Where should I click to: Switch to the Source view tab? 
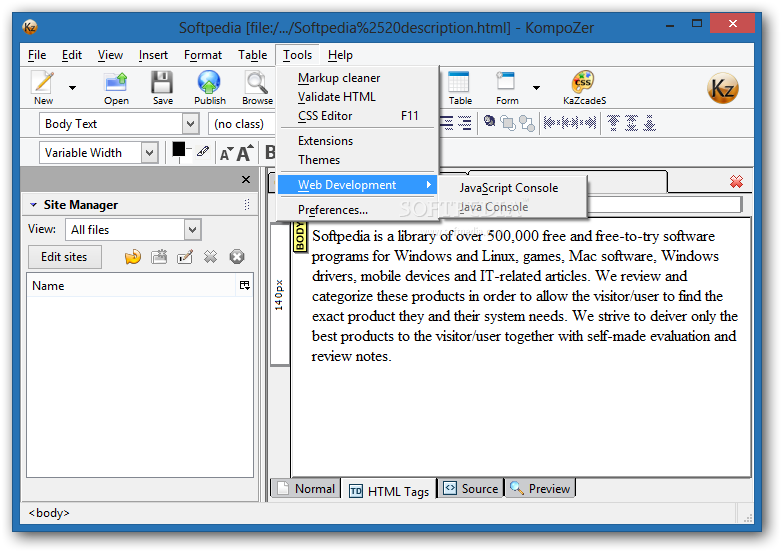(x=471, y=489)
